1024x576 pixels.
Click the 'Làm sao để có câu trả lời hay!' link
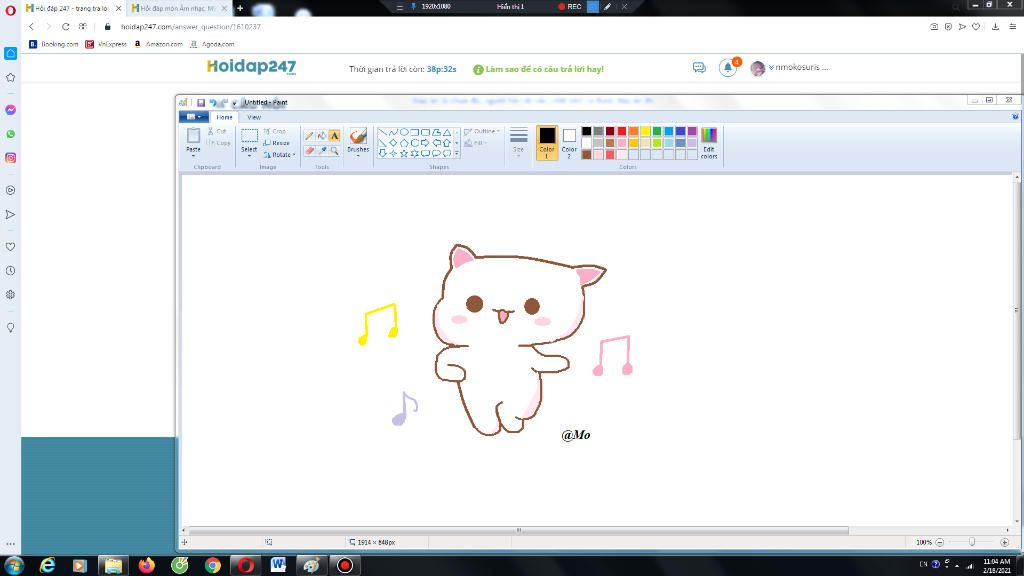tap(538, 69)
